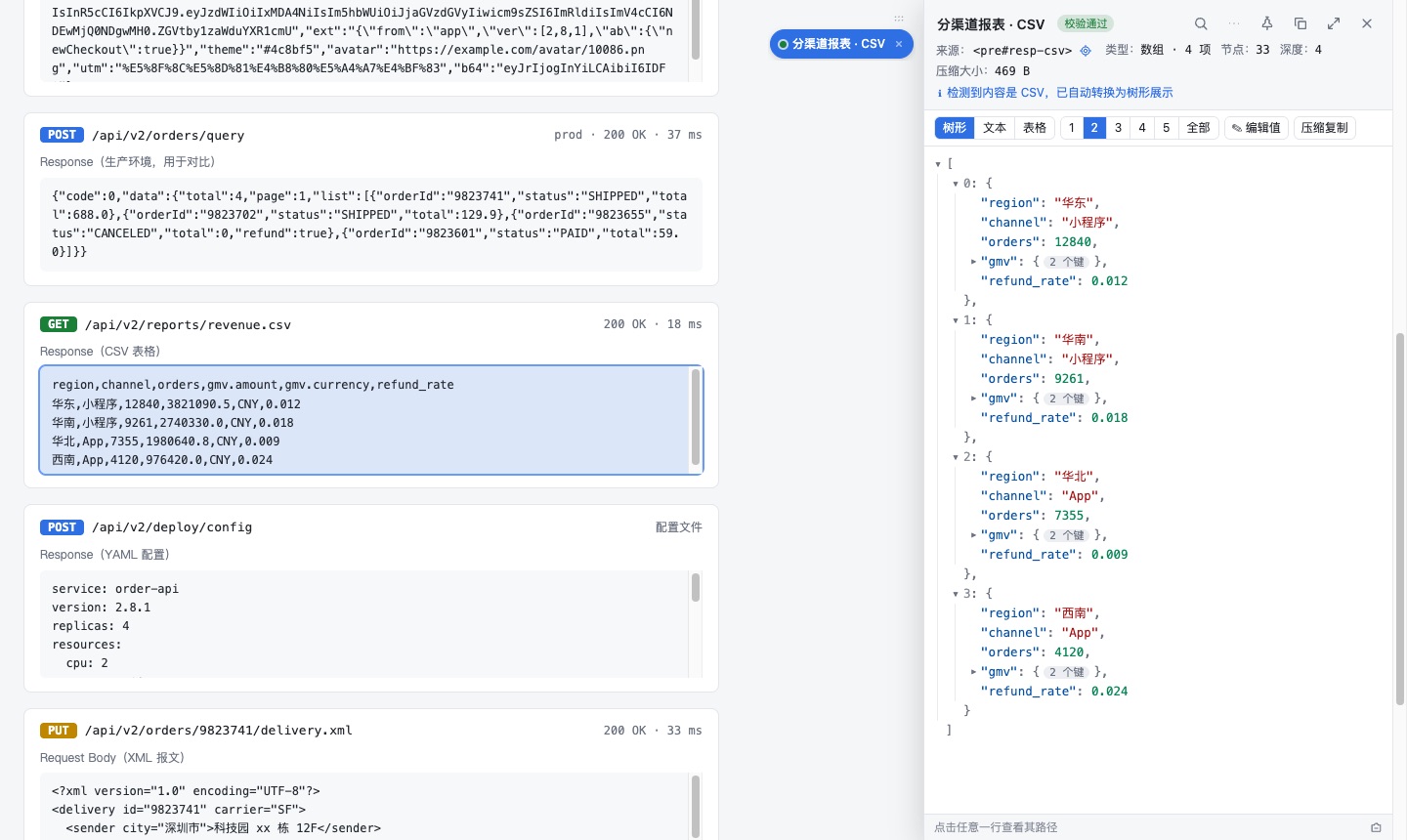This screenshot has width=1407, height=840.
Task: Click the 编辑值 edit value button
Action: click(x=1256, y=128)
